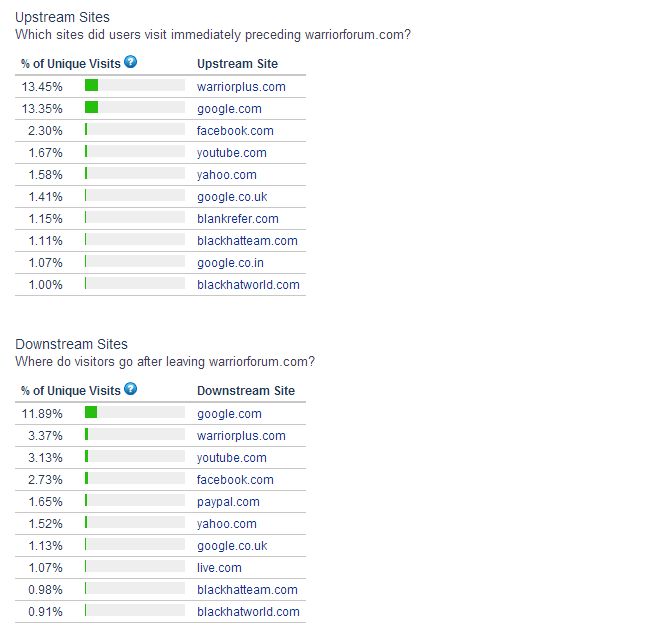Open the paypal.com downstream link
Screen dimensions: 661x644
pos(228,502)
